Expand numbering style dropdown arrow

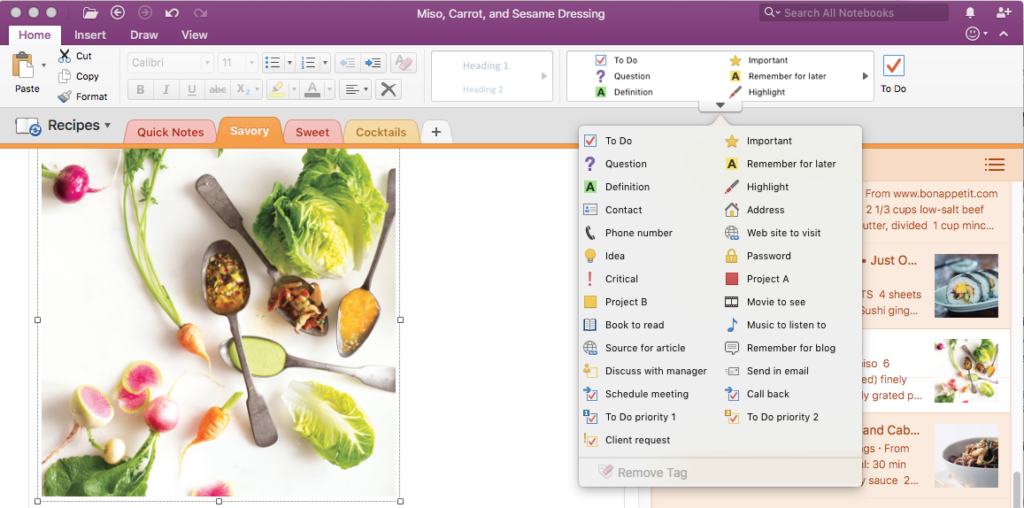pos(325,63)
